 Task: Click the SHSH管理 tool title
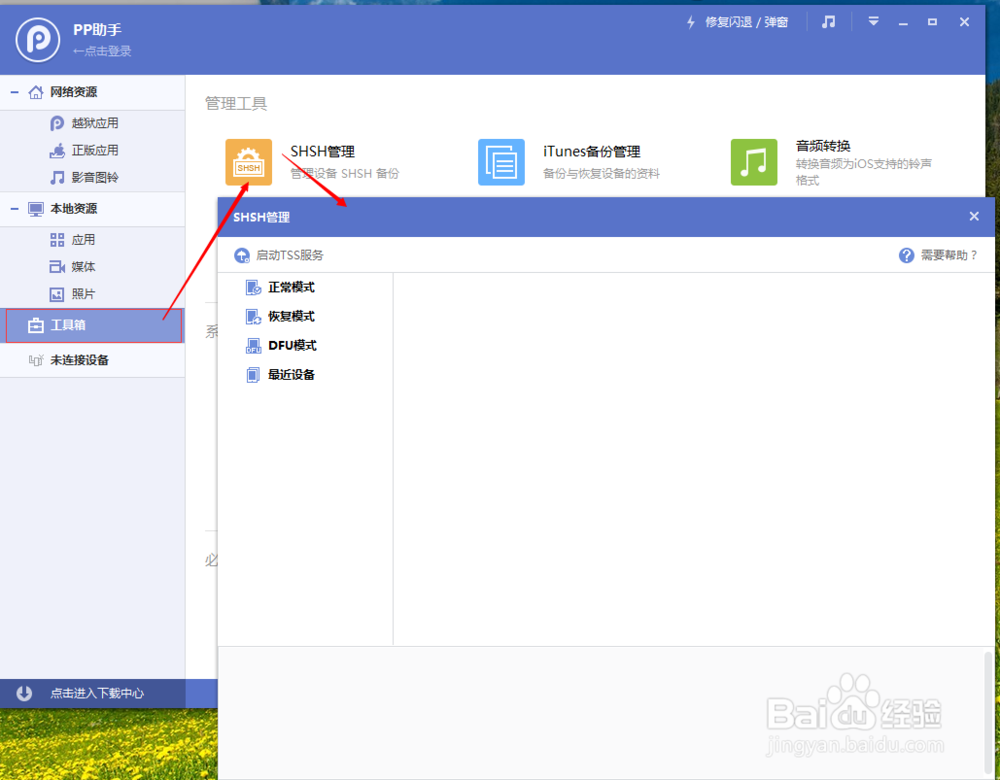322,152
